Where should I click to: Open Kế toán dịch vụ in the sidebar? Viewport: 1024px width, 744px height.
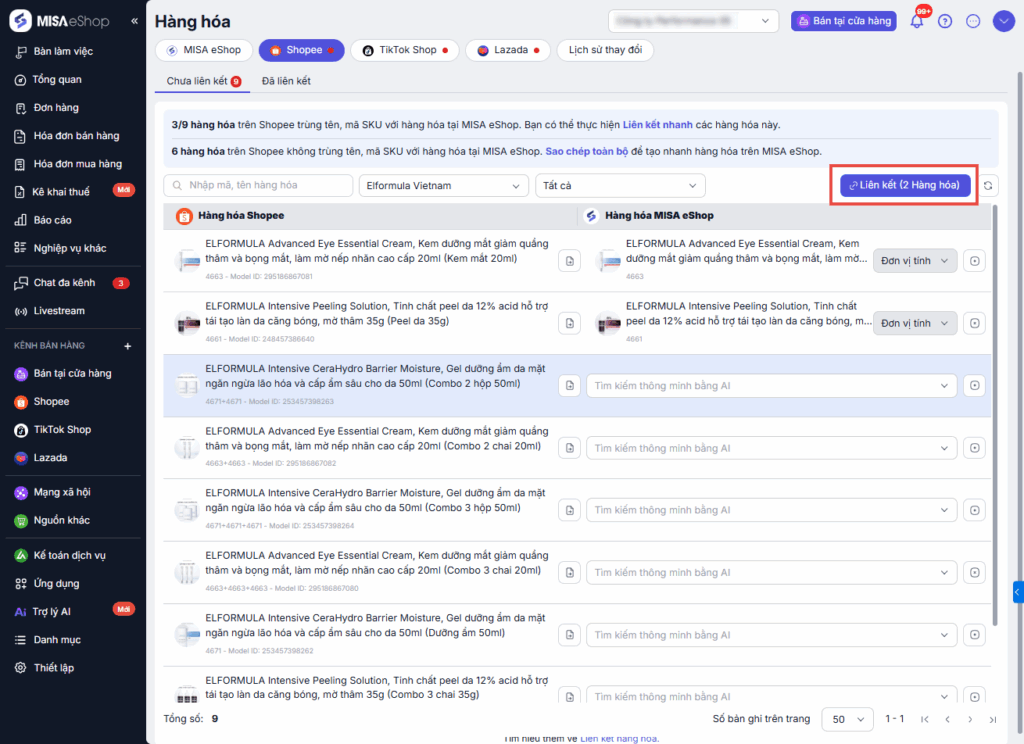click(x=69, y=555)
